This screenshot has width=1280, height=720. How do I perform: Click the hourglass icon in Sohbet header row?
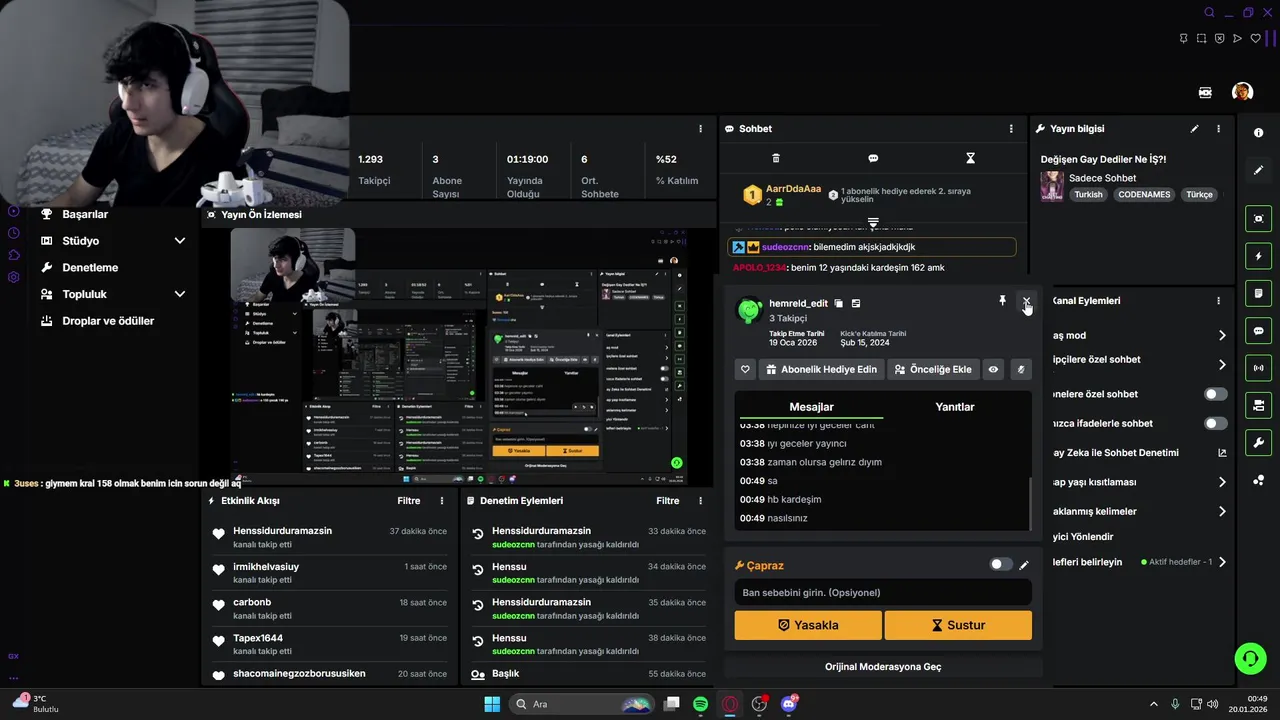point(970,158)
